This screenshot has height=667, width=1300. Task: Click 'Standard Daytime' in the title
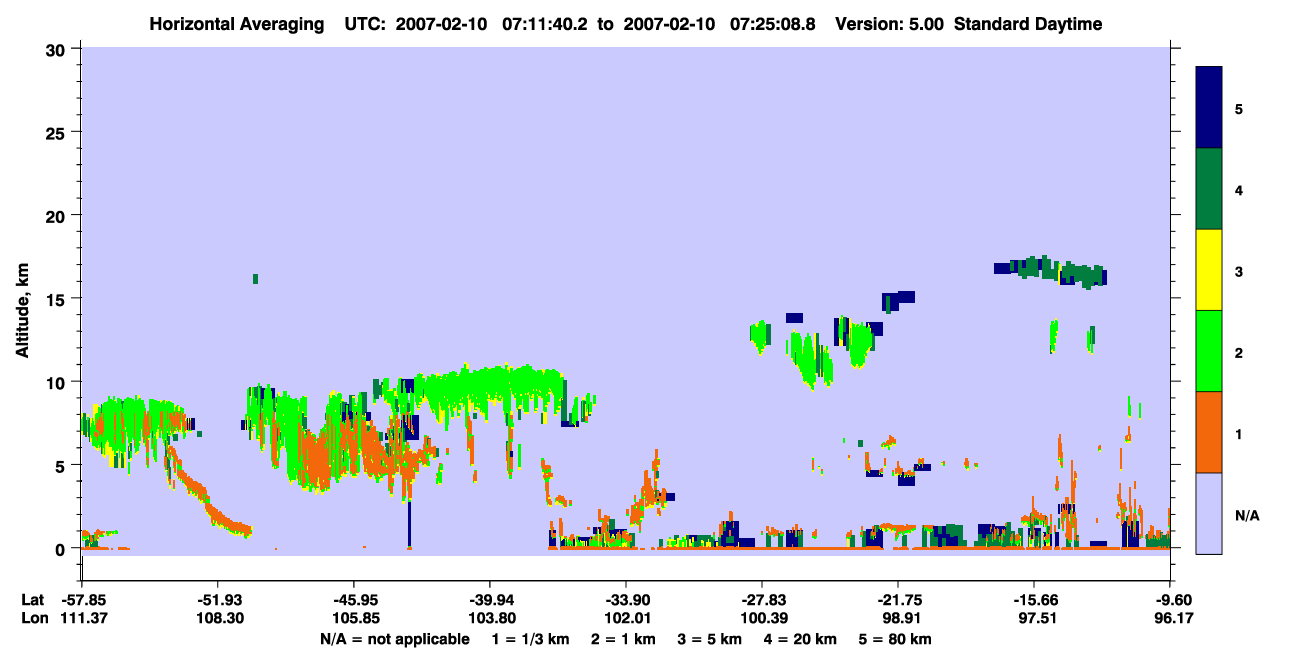1028,24
